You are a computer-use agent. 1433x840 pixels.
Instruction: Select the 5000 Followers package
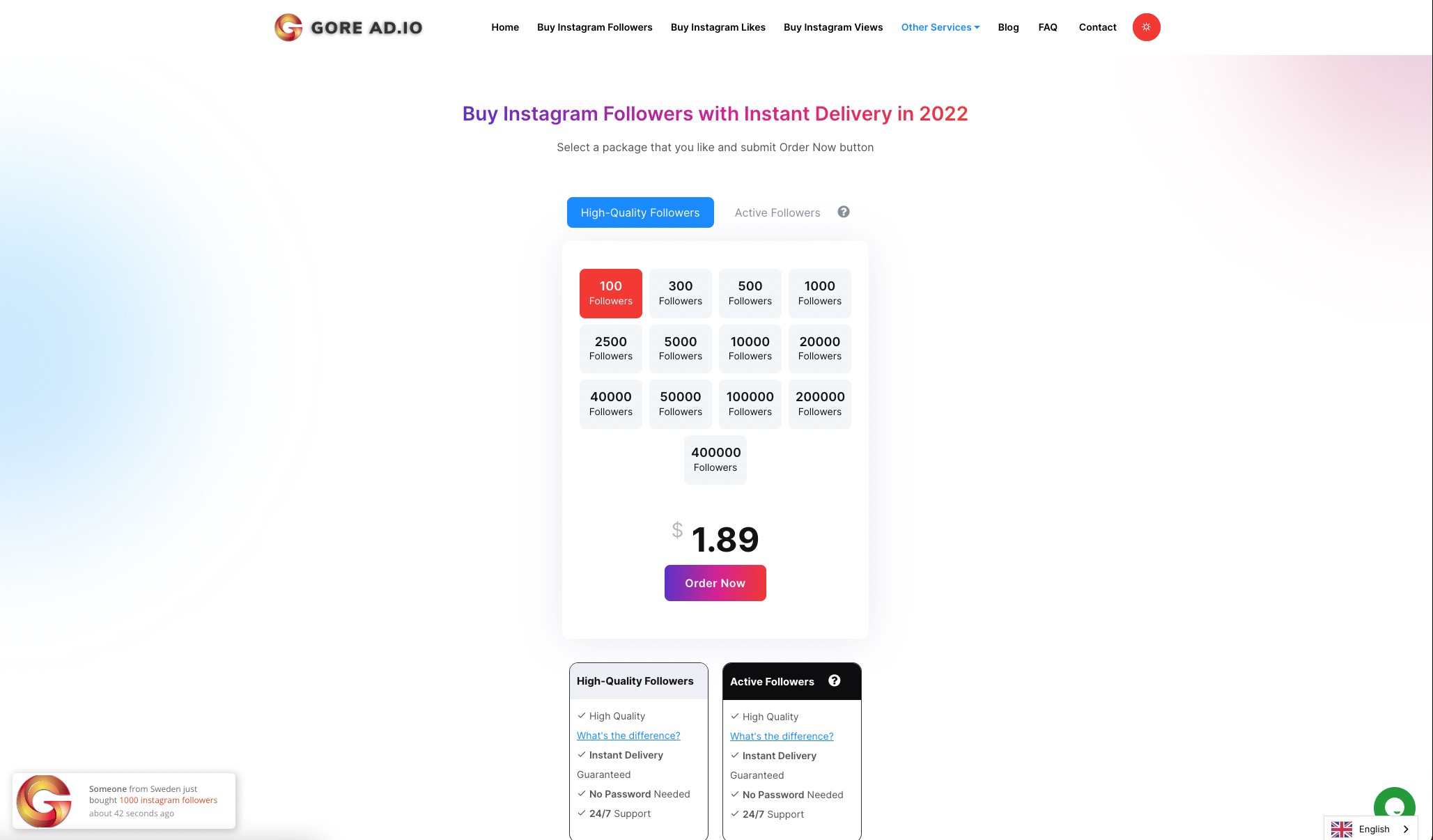[x=680, y=348]
